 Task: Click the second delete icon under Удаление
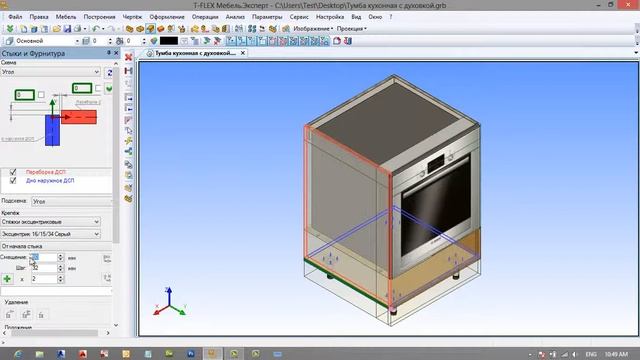click(x=26, y=314)
